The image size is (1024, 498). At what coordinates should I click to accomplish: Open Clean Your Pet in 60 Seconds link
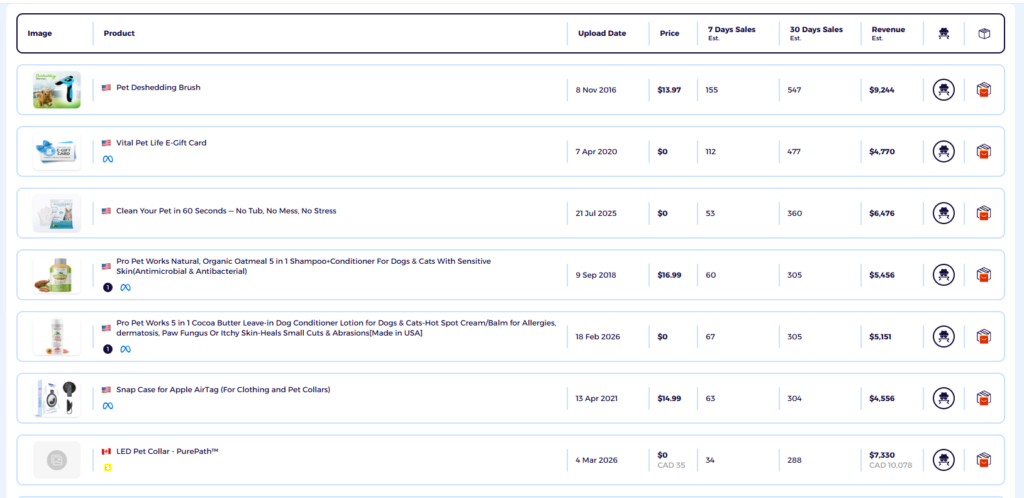[x=226, y=211]
